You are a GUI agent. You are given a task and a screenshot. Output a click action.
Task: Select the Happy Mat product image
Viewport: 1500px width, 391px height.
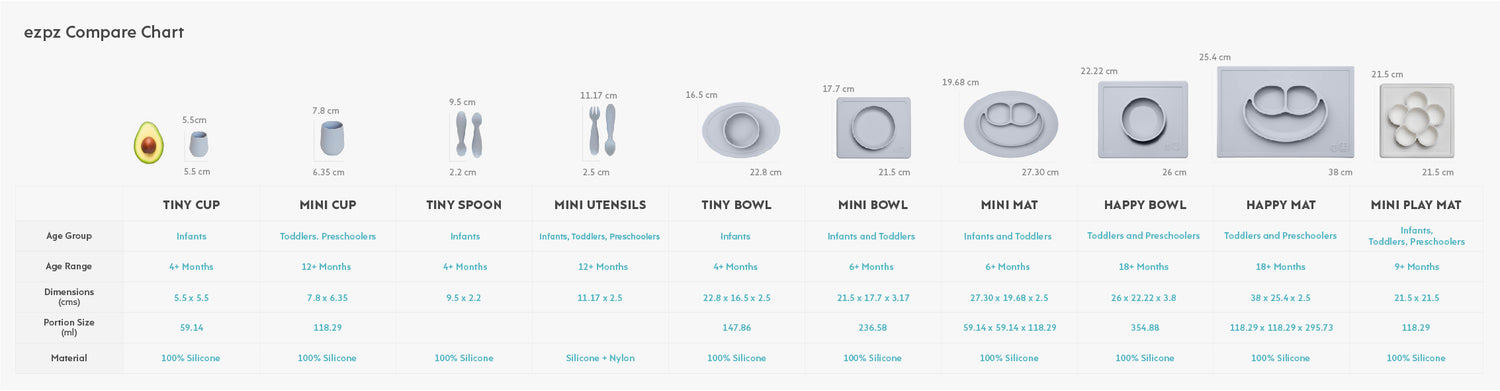pyautogui.click(x=1285, y=113)
